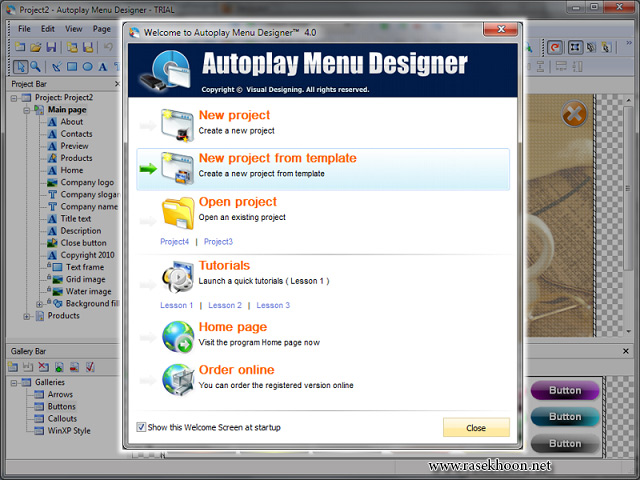The width and height of the screenshot is (640, 480).
Task: Select the letter A text tool
Action: [x=102, y=66]
